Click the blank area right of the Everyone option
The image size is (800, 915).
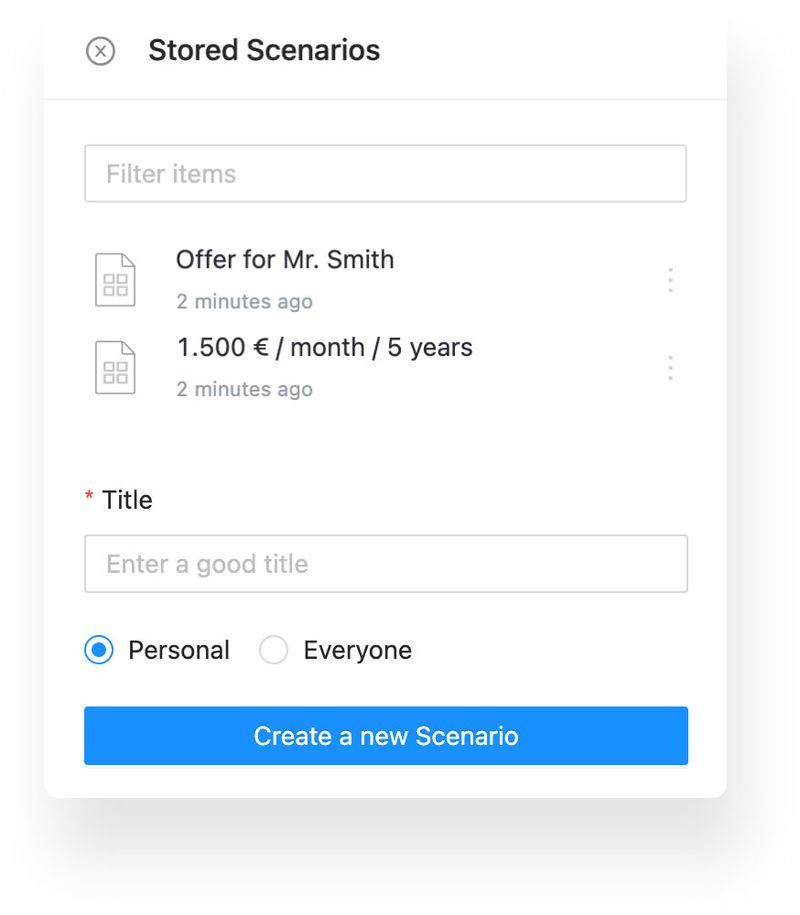click(x=550, y=651)
